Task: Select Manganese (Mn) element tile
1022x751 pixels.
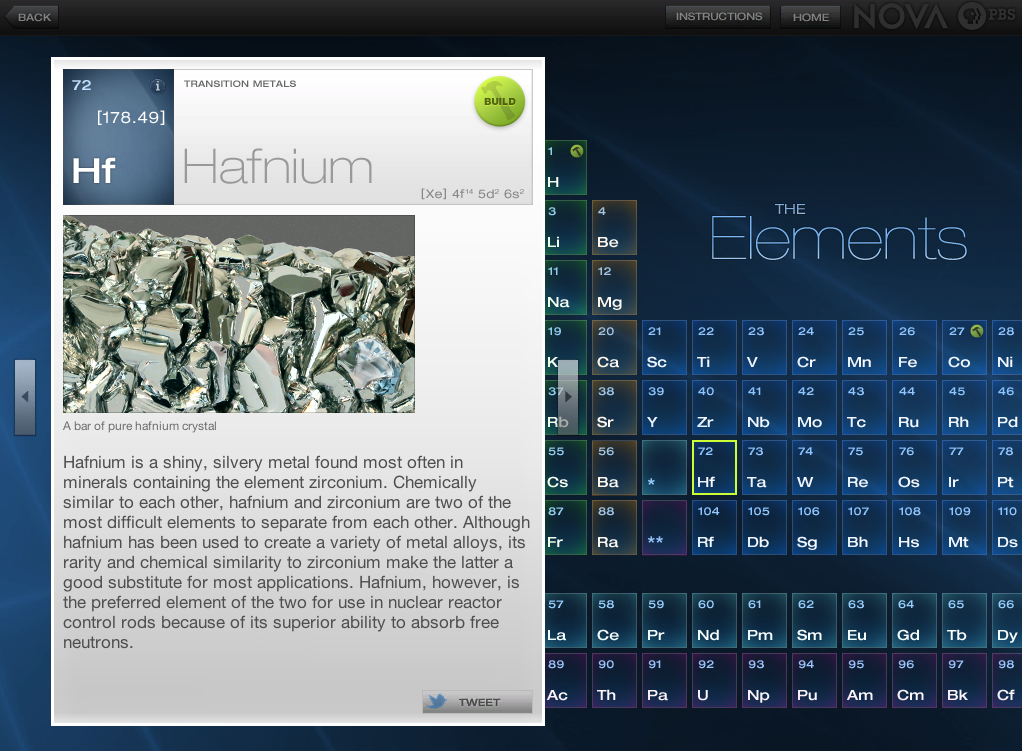Action: (x=864, y=347)
